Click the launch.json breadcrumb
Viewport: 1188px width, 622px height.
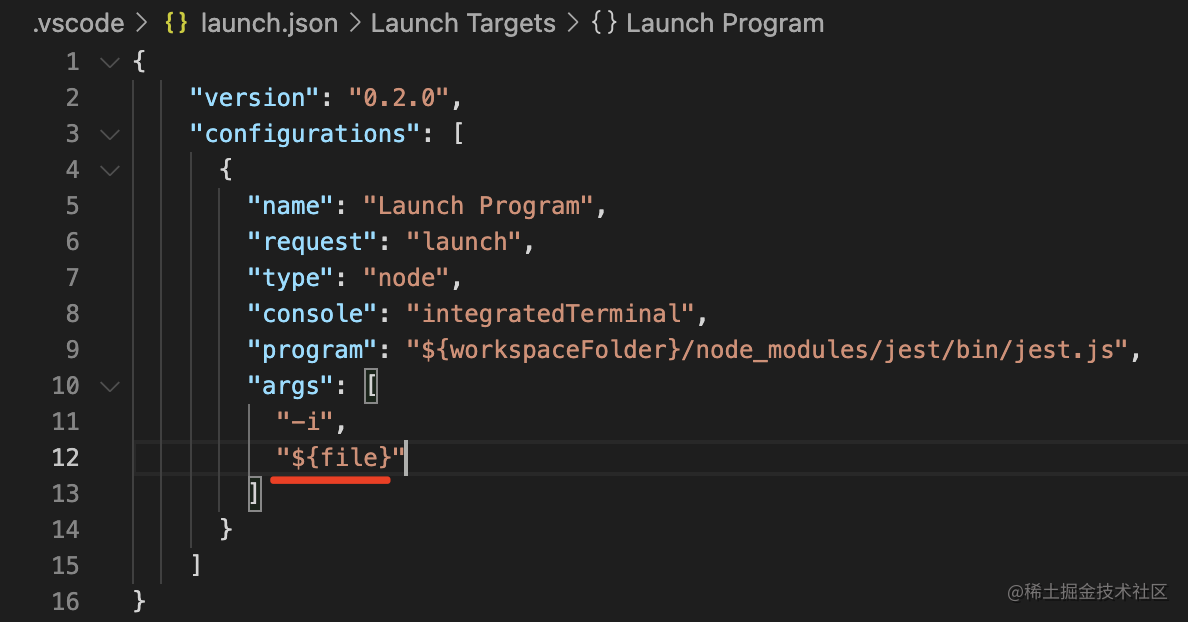coord(269,23)
